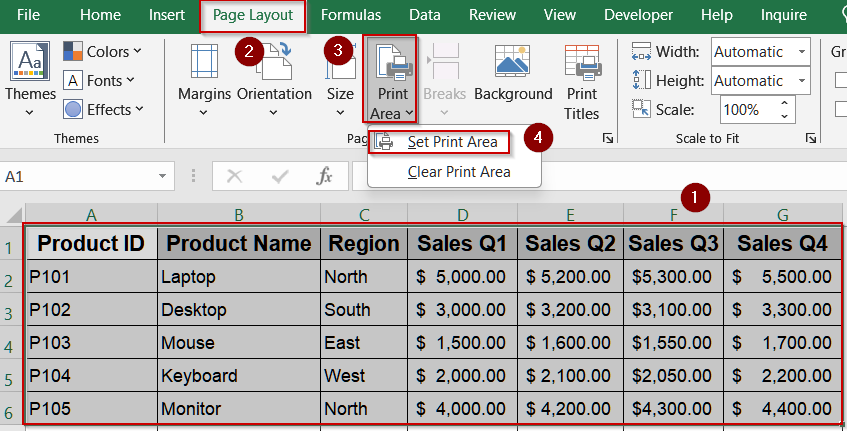Switch to the Formulas tab
Image resolution: width=847 pixels, height=431 pixels.
tap(350, 15)
